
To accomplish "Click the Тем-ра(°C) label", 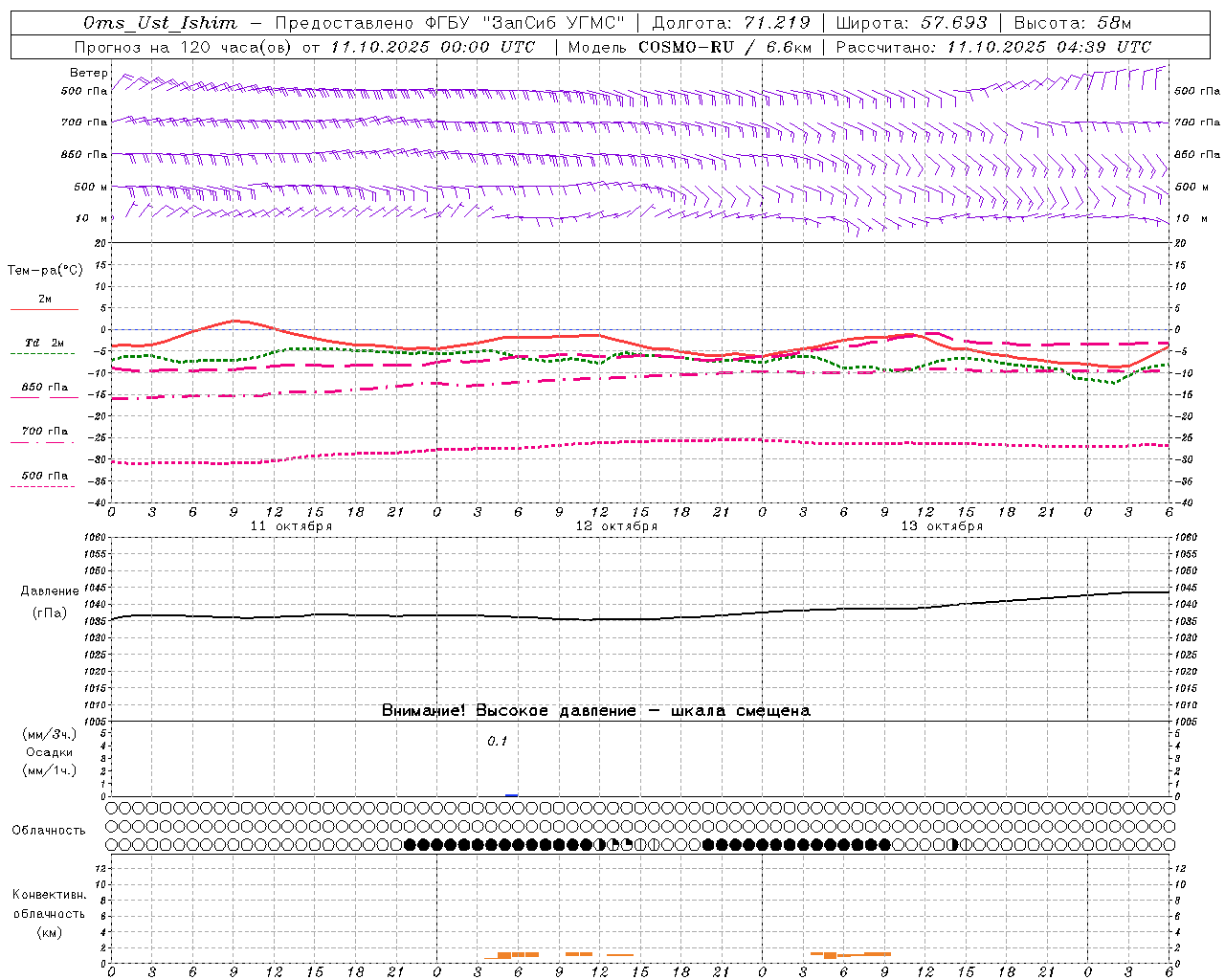I will click(x=45, y=271).
